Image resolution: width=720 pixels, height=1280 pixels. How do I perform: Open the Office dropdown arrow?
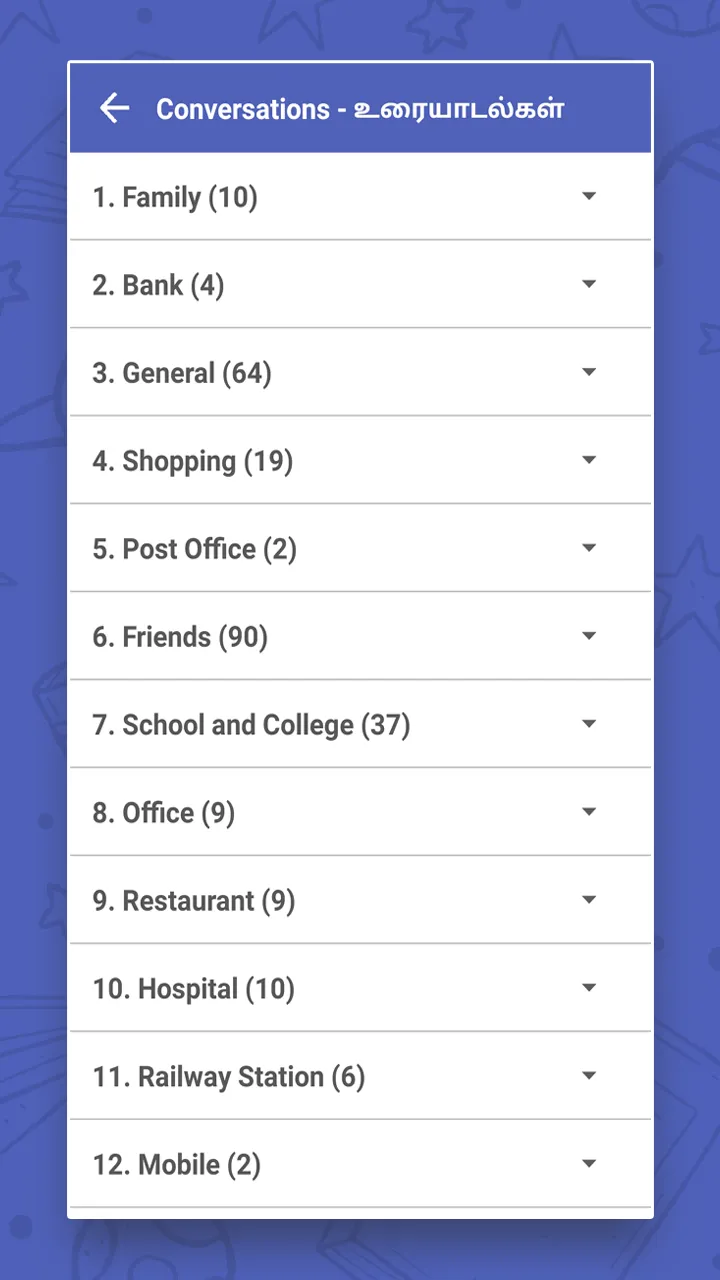[x=589, y=812]
